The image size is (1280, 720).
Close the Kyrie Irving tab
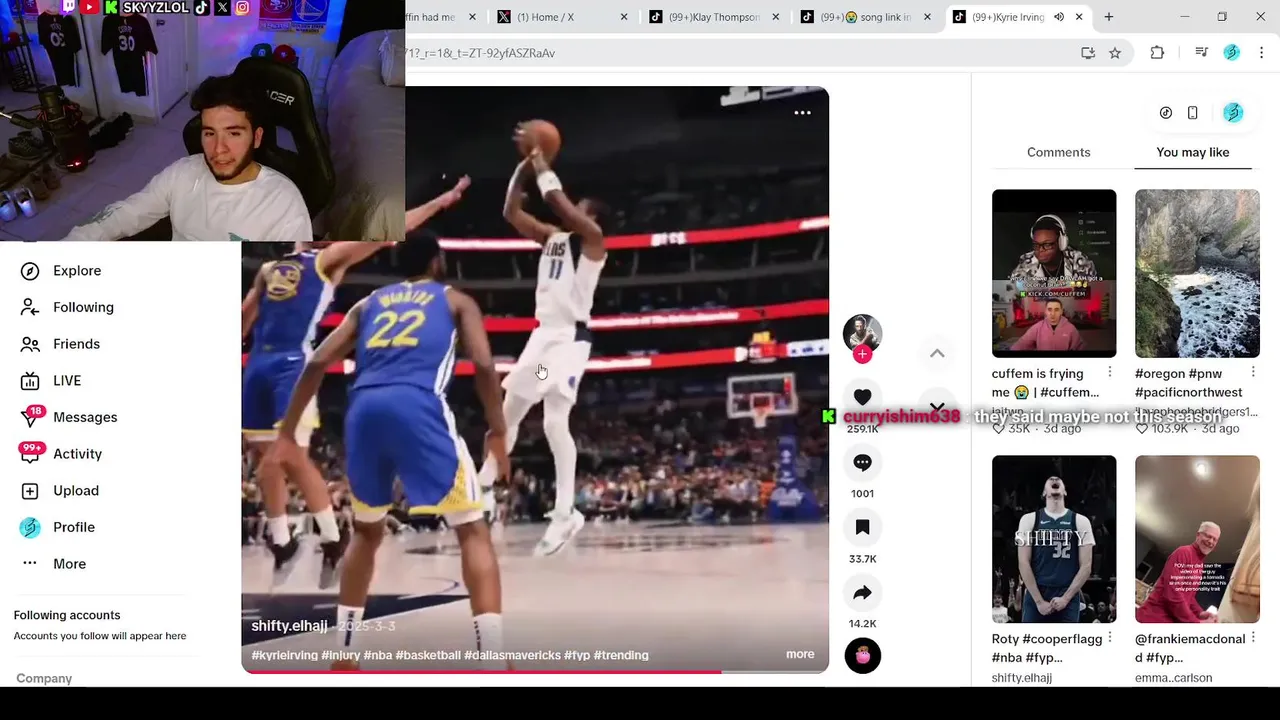tap(1079, 17)
